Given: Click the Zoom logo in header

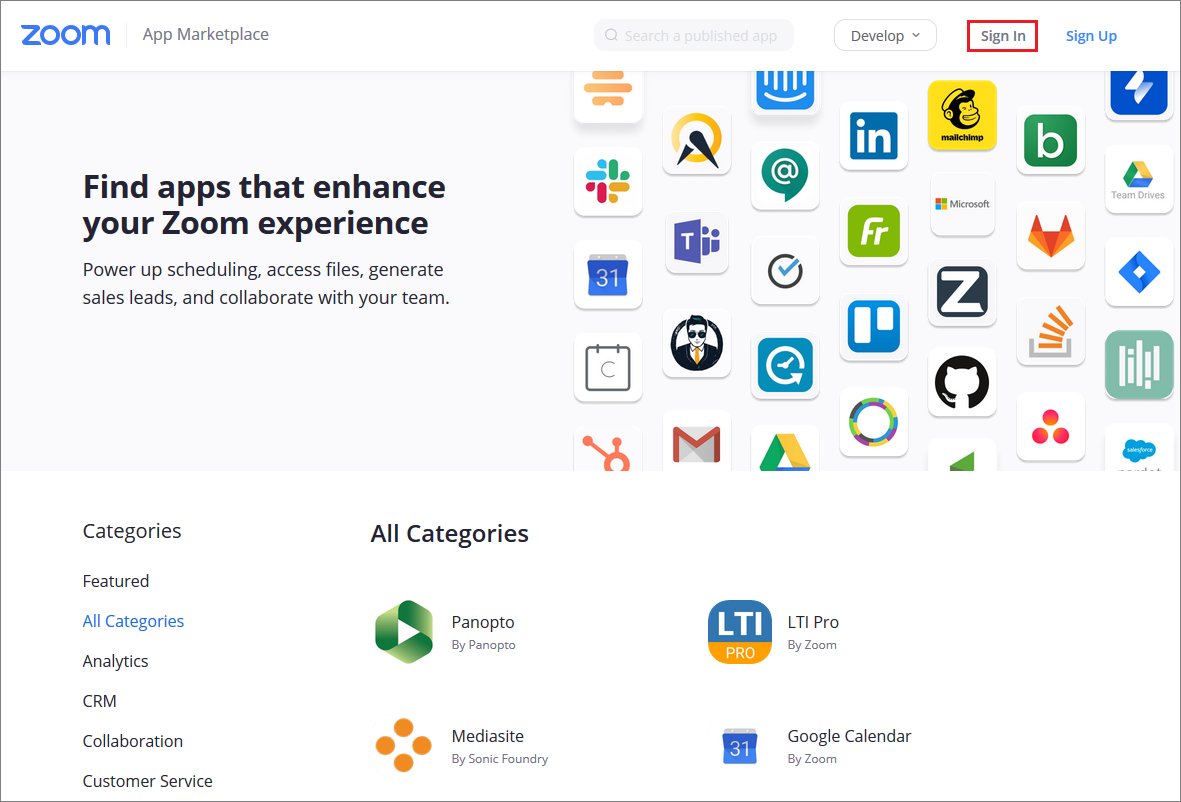Looking at the screenshot, I should pyautogui.click(x=66, y=35).
